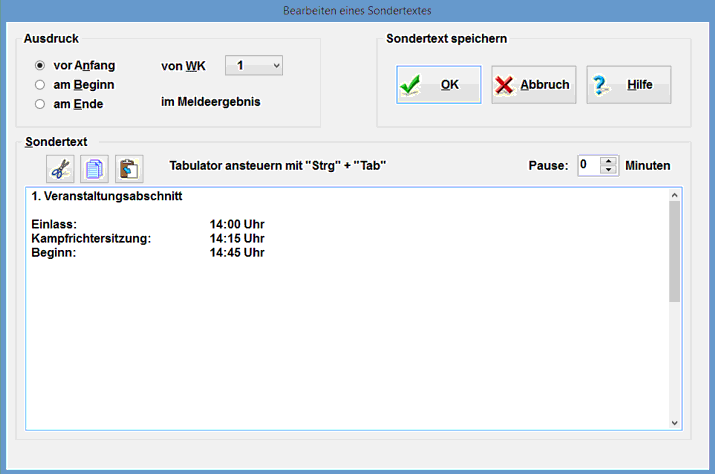Click the scissors cut icon
The width and height of the screenshot is (715, 474).
click(x=61, y=168)
